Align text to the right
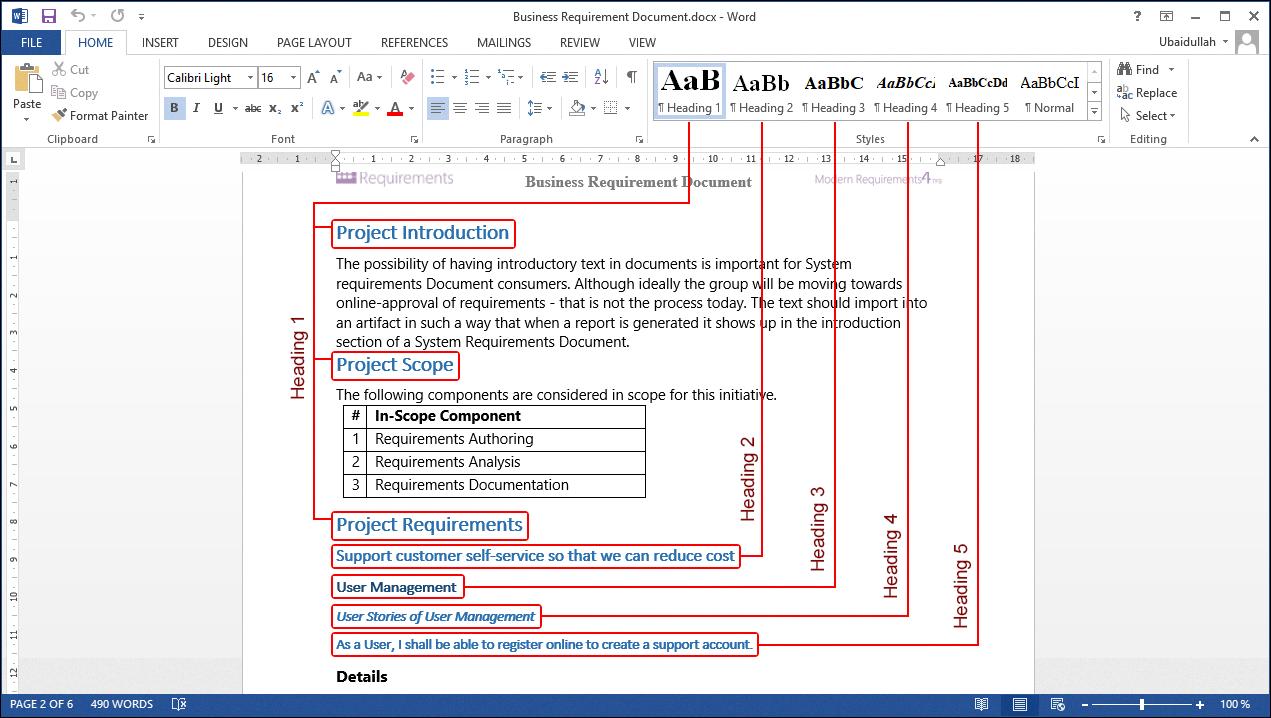The height and width of the screenshot is (718, 1271). click(482, 108)
